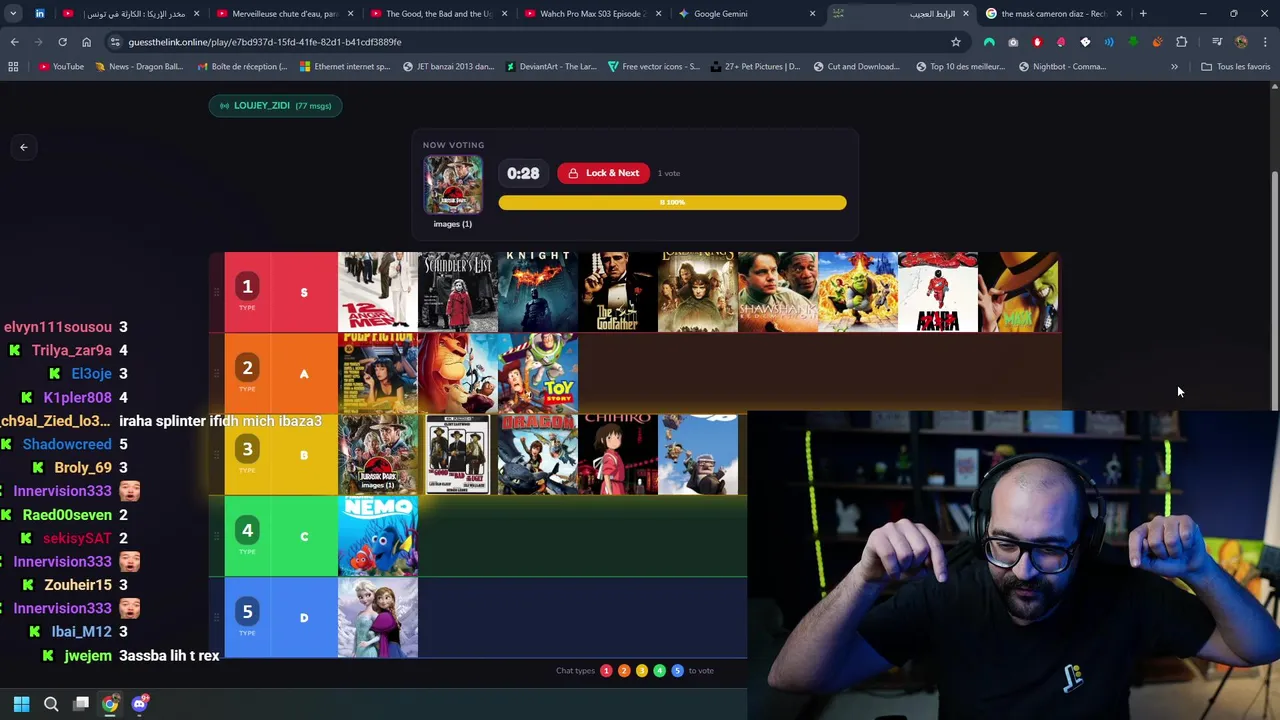Reload the current page

(62, 42)
